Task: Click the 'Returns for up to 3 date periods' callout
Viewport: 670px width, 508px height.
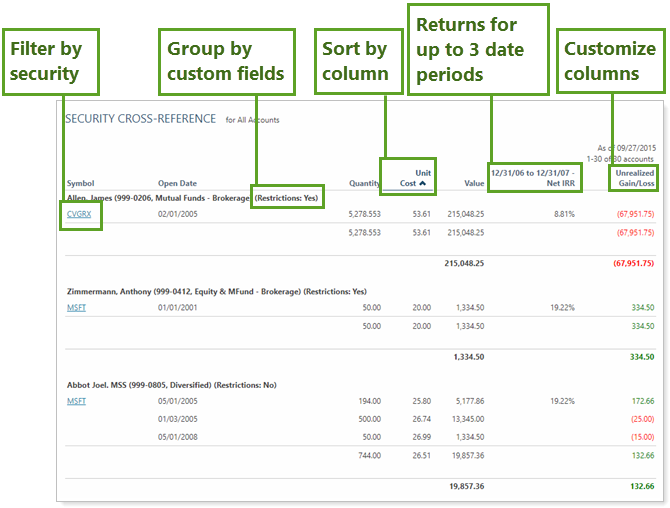Action: pyautogui.click(x=477, y=50)
